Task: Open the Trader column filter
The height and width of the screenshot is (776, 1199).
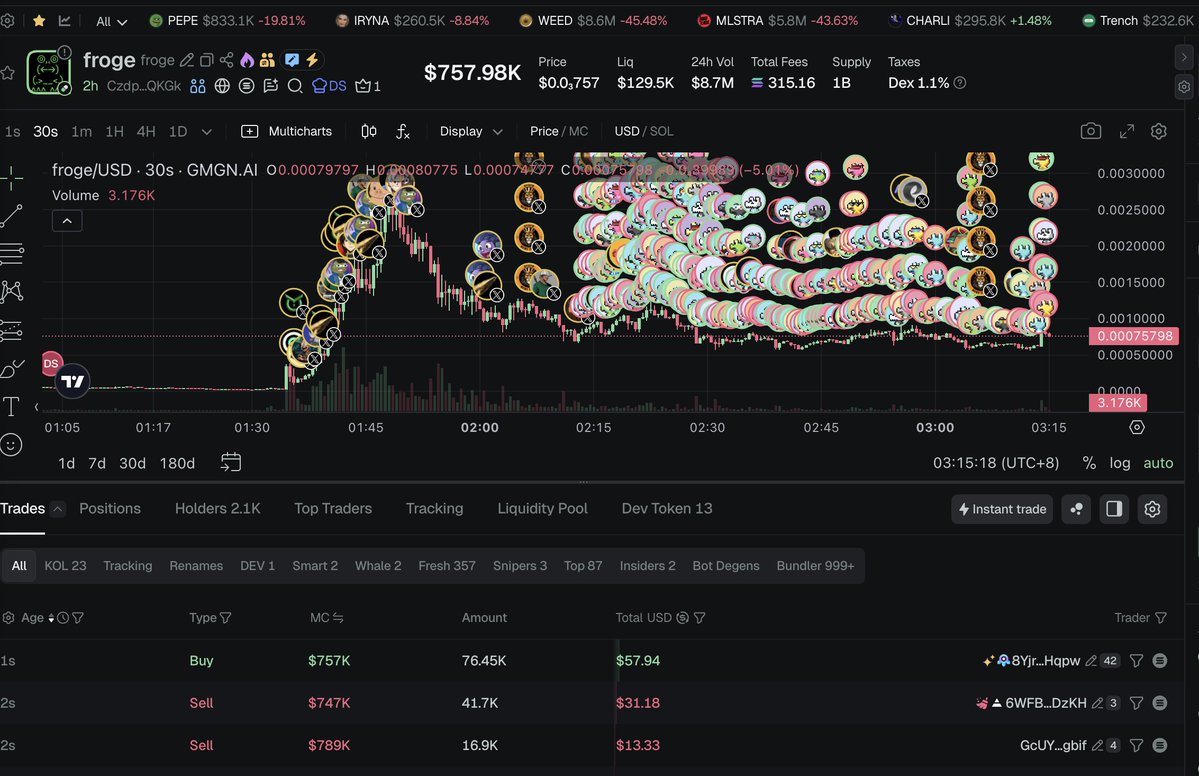Action: pyautogui.click(x=1161, y=618)
